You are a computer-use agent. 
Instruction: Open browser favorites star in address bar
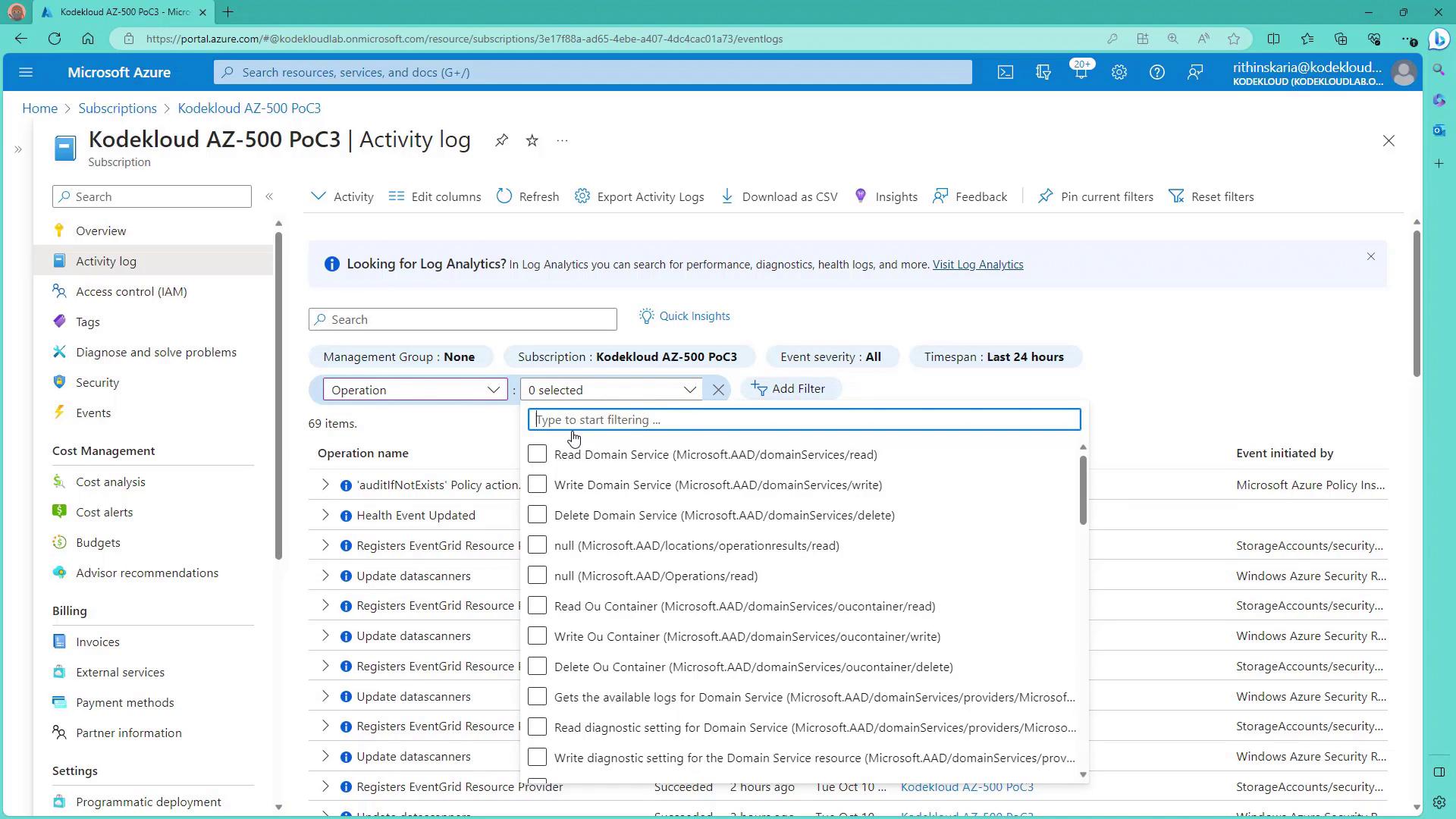1234,39
